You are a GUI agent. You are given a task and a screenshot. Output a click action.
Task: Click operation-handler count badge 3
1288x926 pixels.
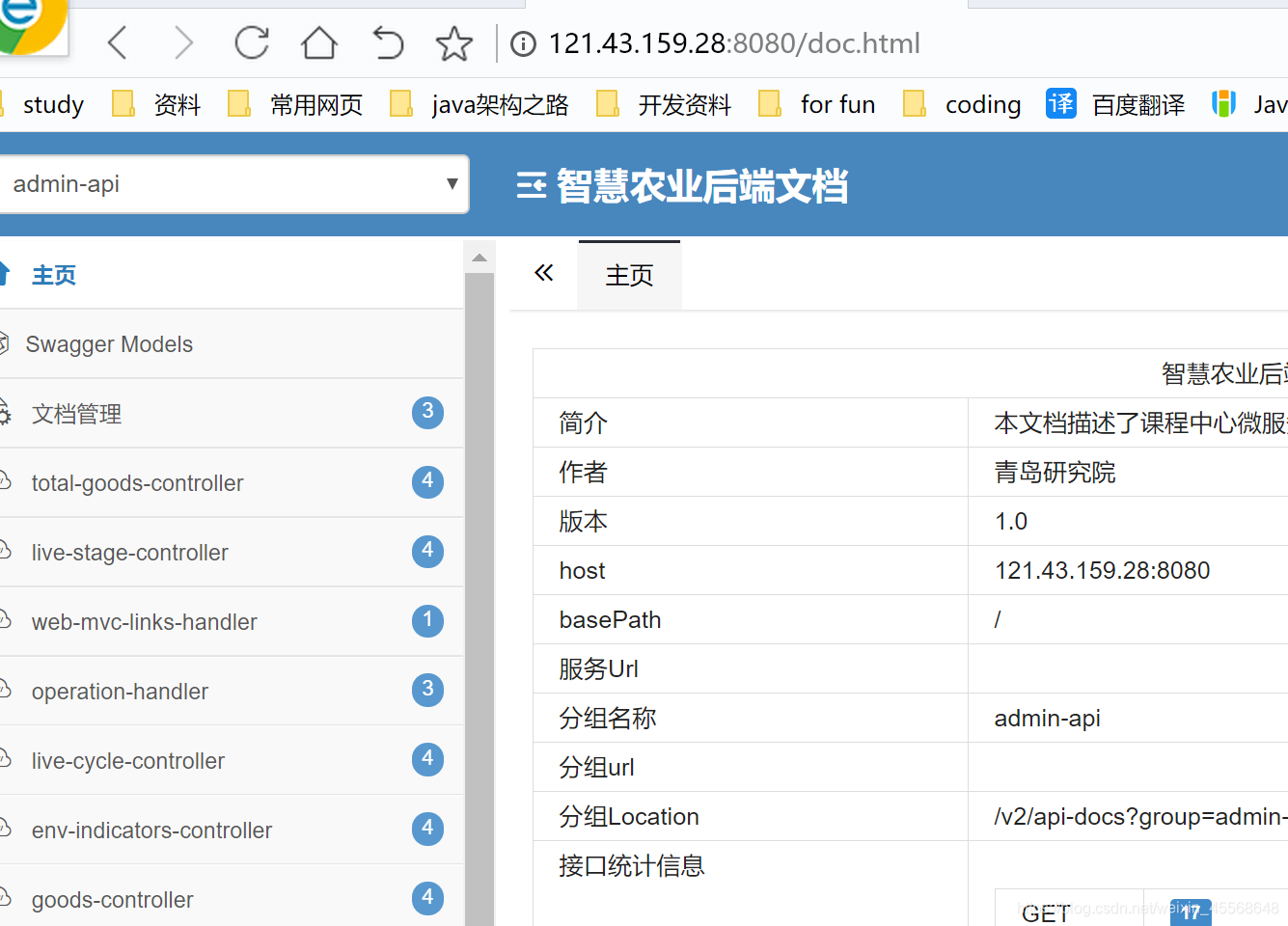(427, 690)
